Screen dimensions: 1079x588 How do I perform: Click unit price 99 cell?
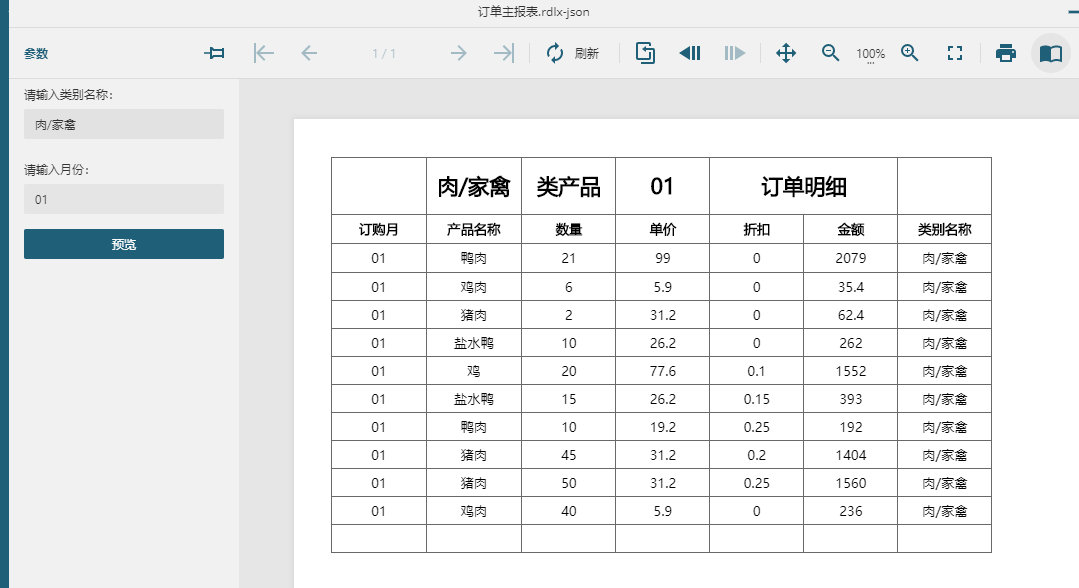tap(662, 258)
